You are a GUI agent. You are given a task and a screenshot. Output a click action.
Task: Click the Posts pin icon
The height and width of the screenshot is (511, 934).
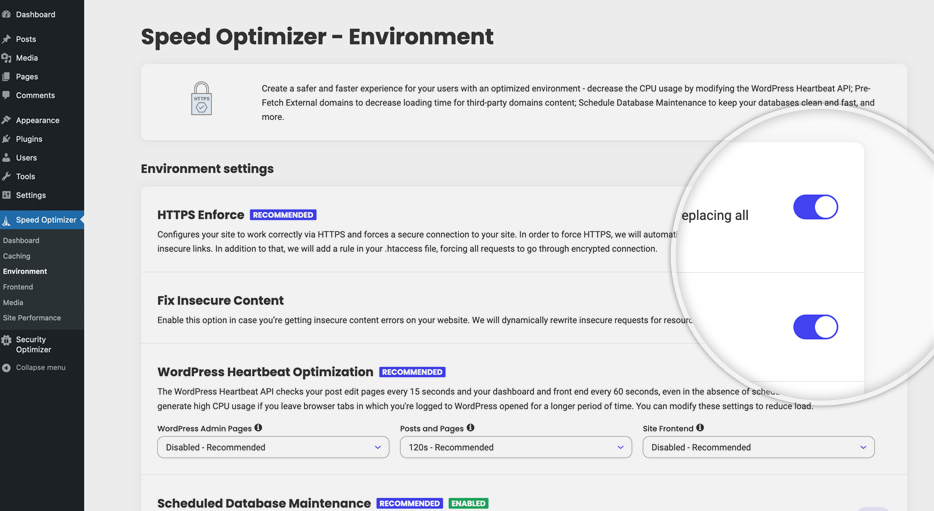[x=6, y=39]
